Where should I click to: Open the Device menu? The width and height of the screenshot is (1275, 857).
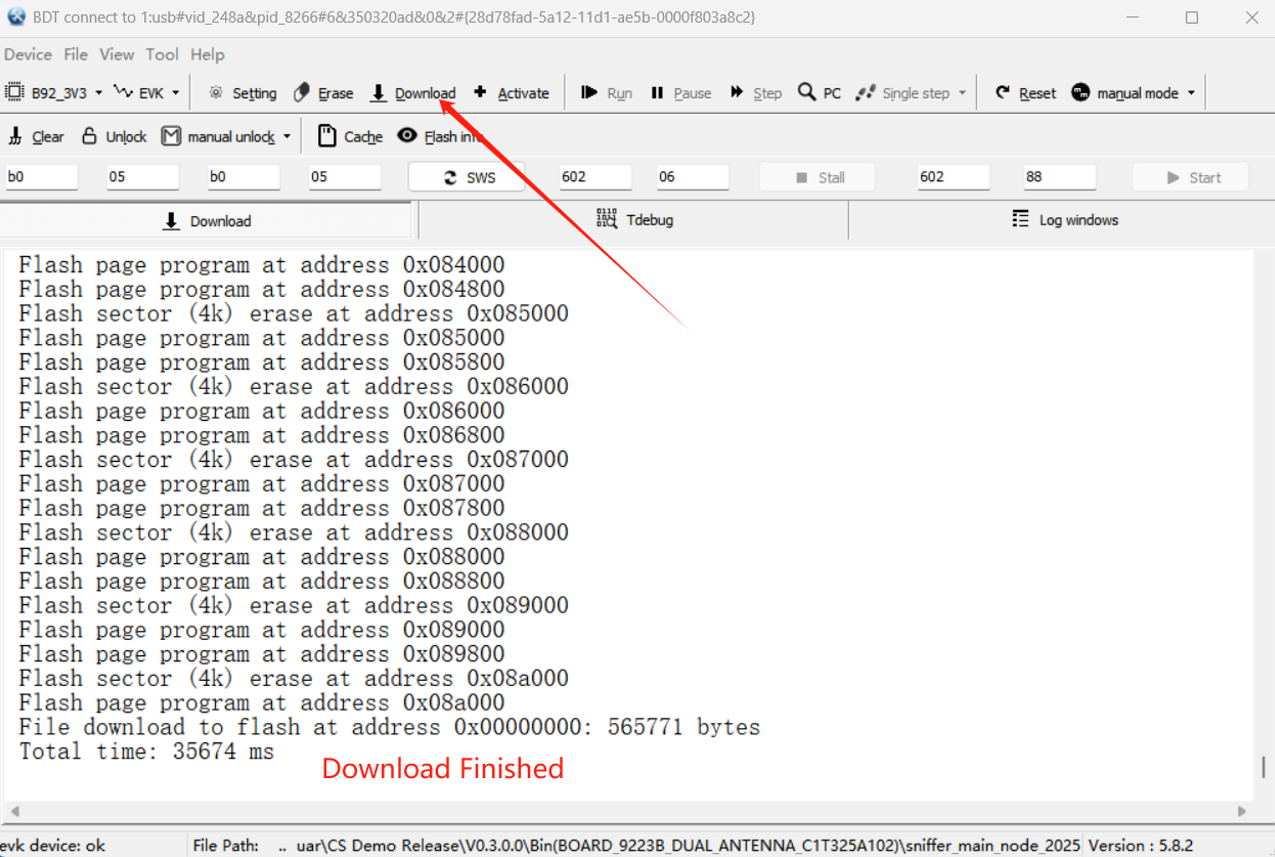tap(27, 54)
